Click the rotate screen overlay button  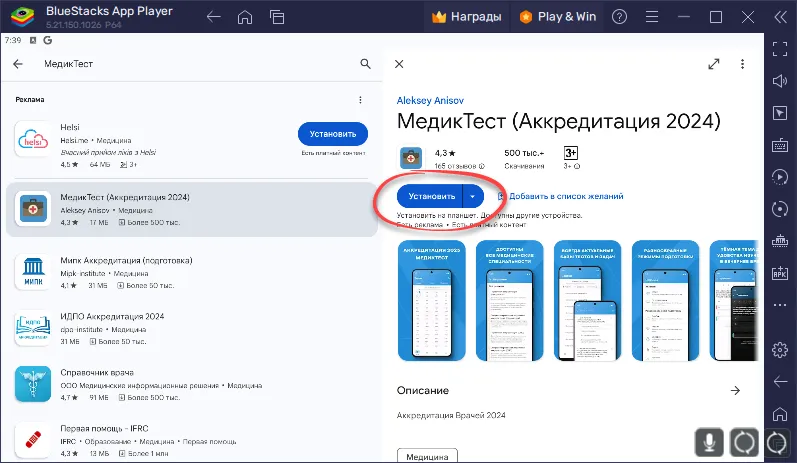point(744,442)
